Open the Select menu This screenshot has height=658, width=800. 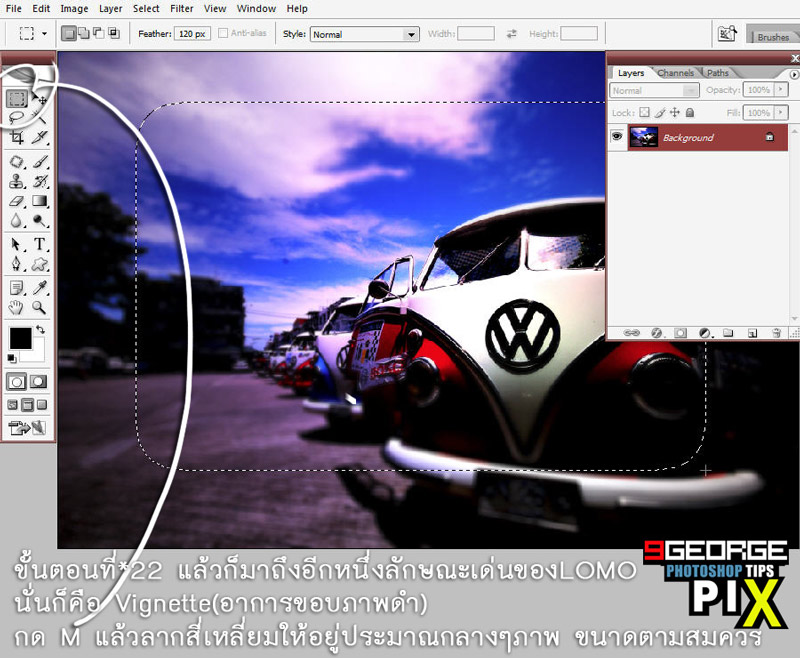146,9
